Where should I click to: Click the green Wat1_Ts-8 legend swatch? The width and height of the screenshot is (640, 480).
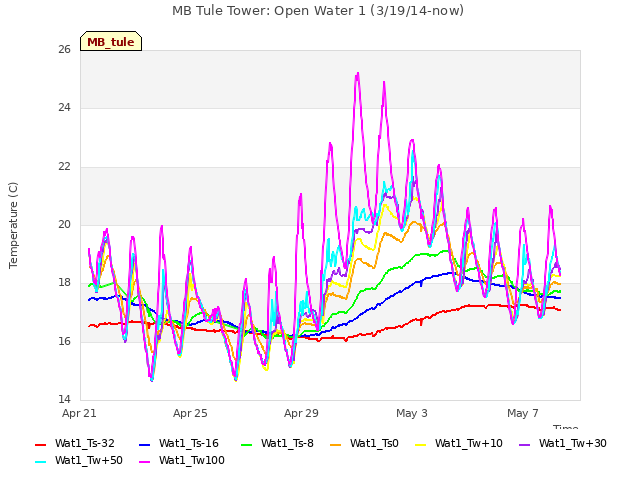click(x=247, y=444)
